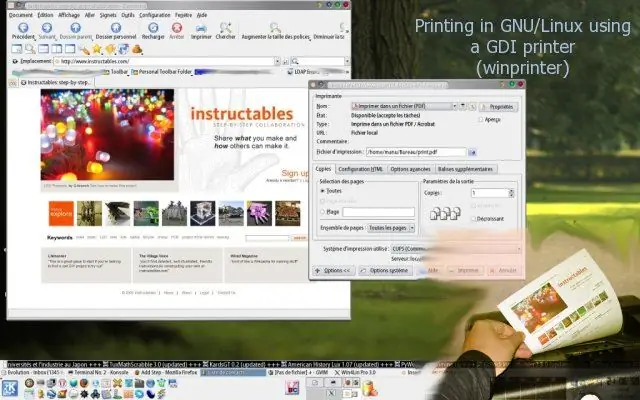Click the Propriétés button

point(498,107)
